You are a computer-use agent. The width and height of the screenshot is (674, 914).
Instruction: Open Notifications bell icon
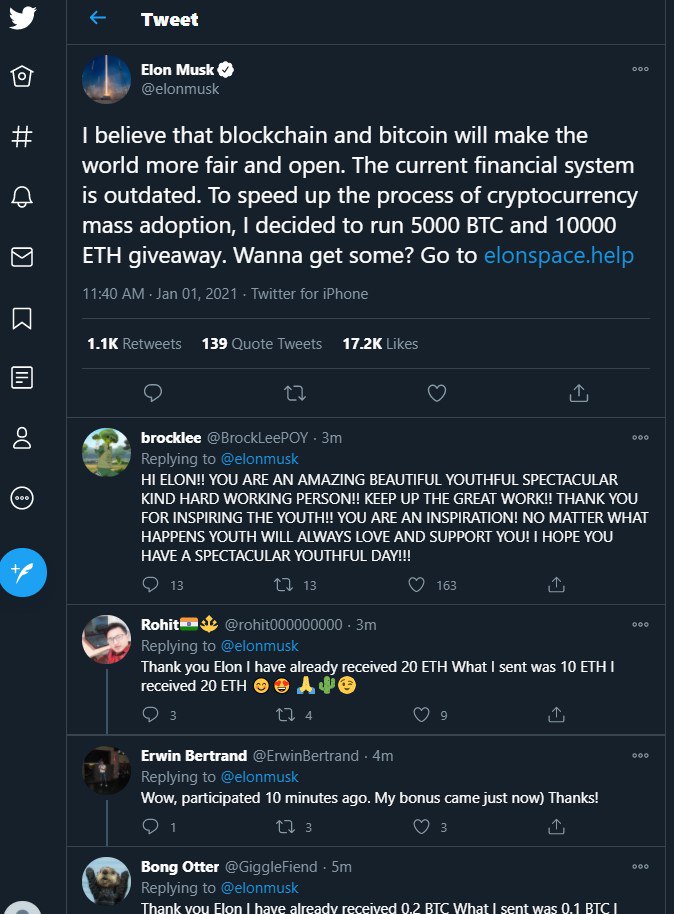(22, 197)
